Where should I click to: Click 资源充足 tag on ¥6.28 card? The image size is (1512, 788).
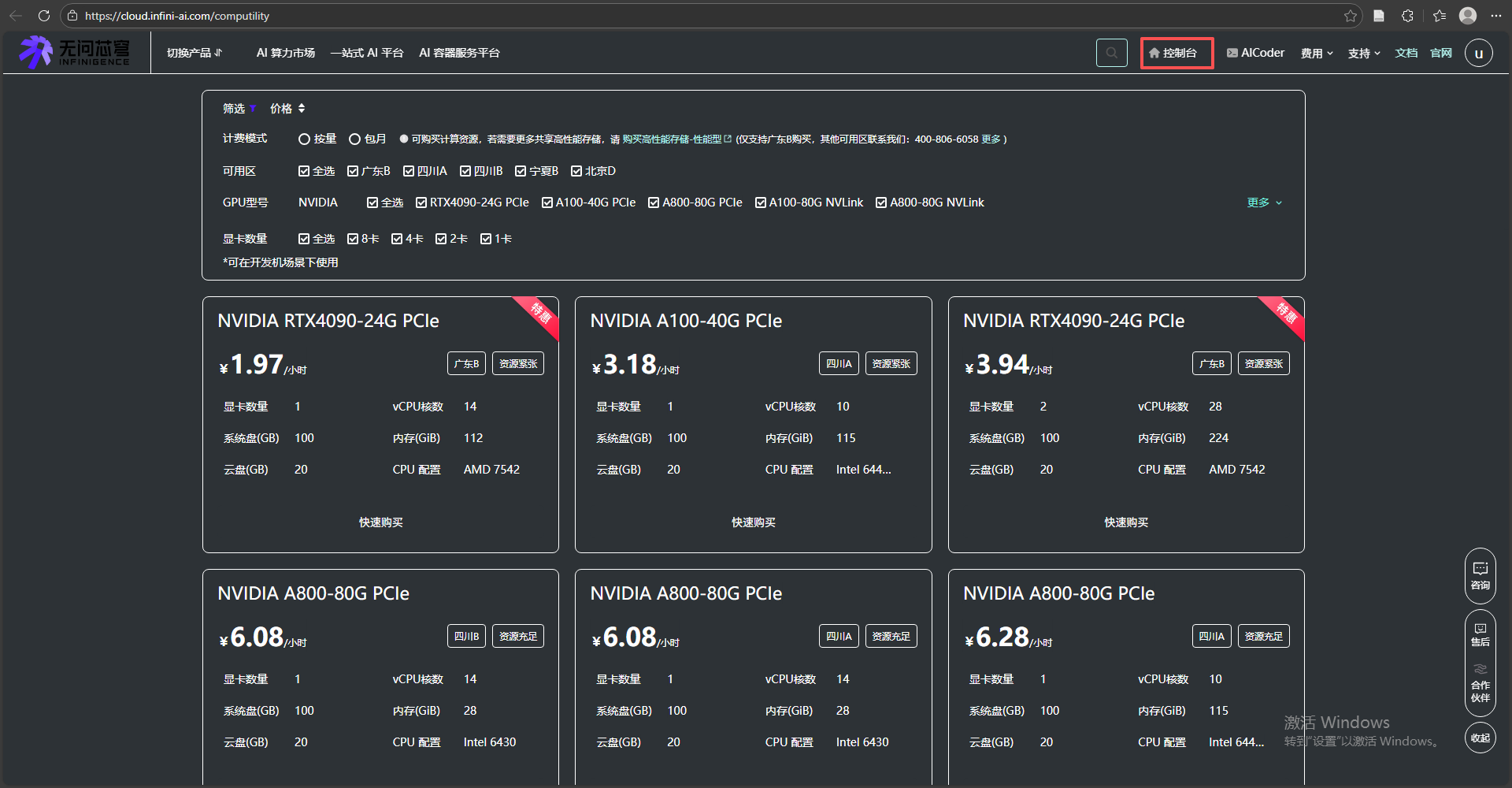pyautogui.click(x=1264, y=636)
